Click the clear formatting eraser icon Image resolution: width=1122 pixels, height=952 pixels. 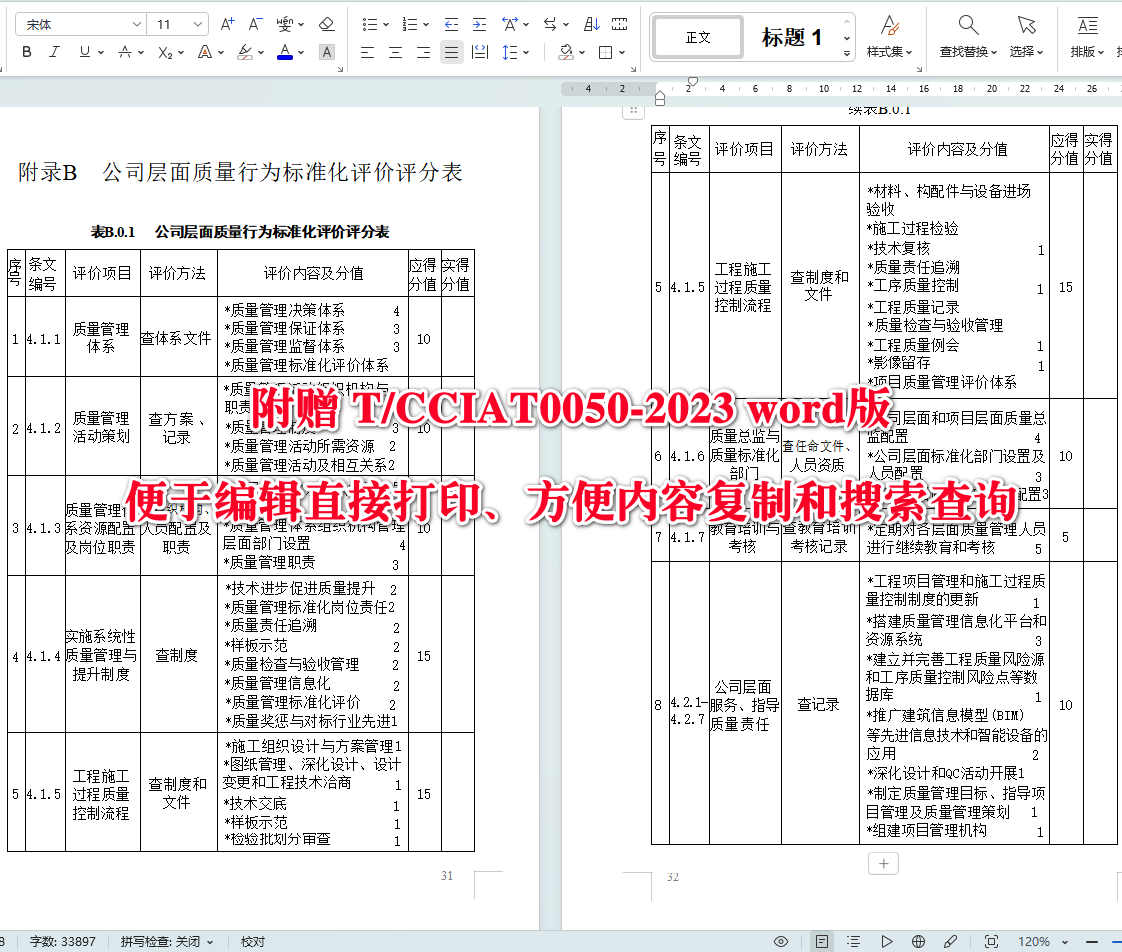click(x=326, y=24)
